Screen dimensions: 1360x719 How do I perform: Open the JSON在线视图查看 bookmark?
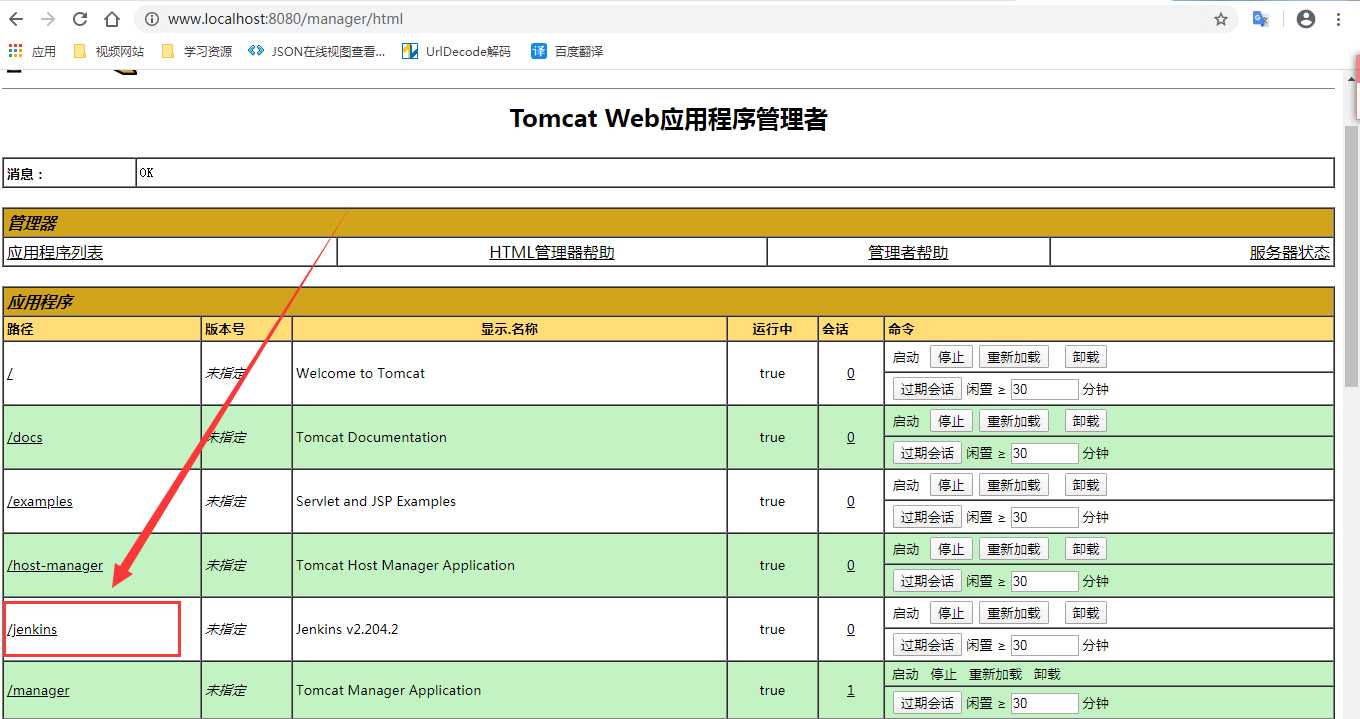click(x=316, y=51)
